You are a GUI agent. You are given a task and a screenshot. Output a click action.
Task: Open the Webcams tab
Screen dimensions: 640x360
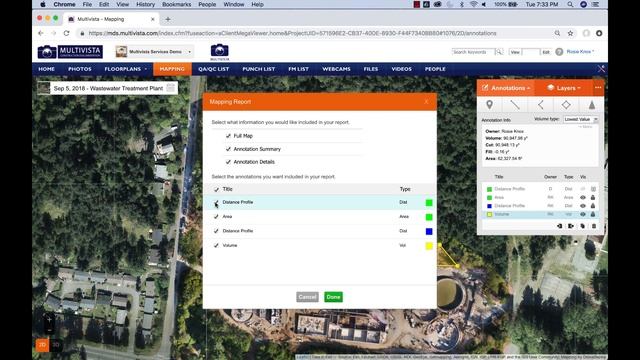pos(336,69)
